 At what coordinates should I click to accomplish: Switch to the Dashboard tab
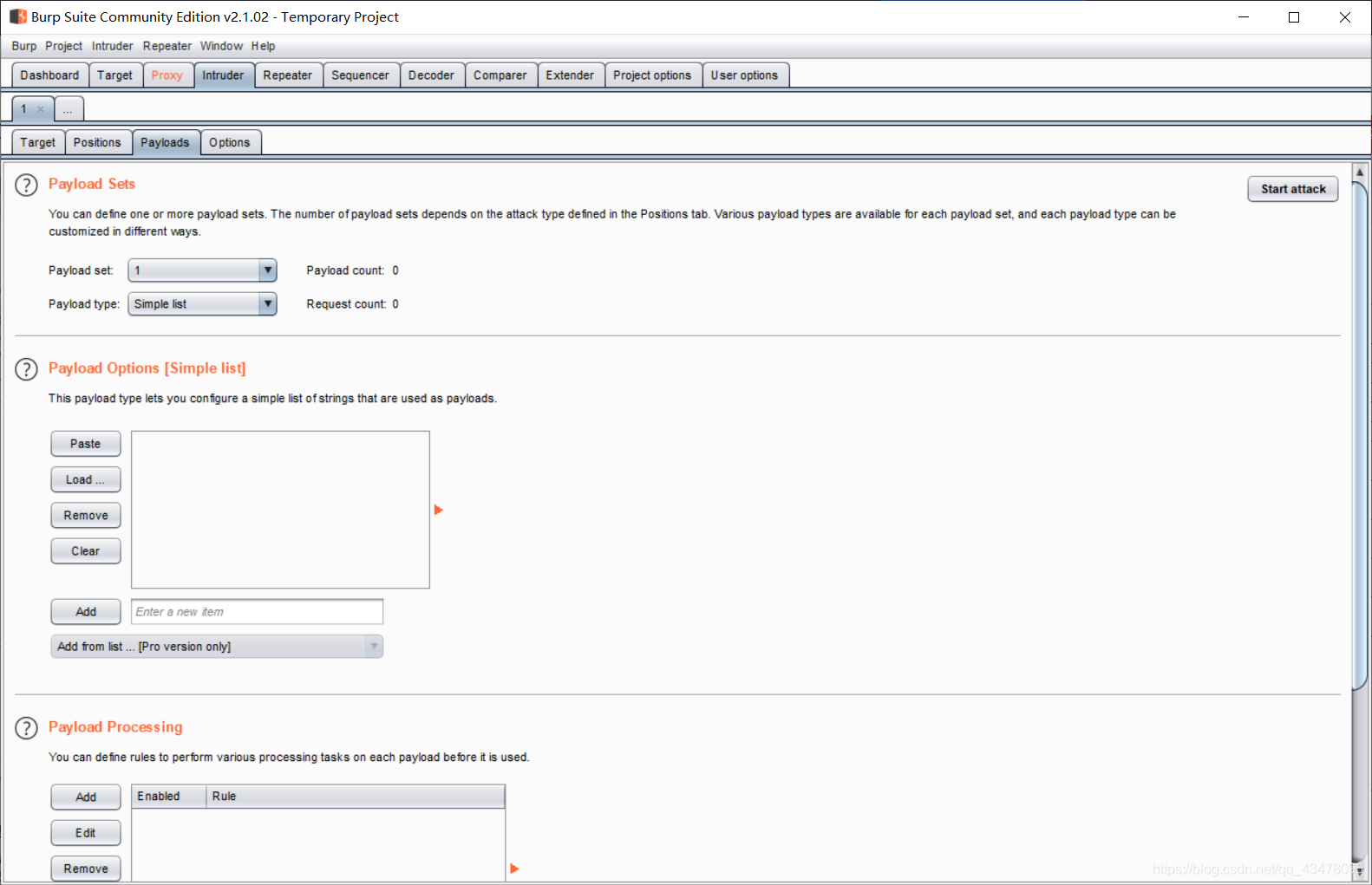[50, 75]
